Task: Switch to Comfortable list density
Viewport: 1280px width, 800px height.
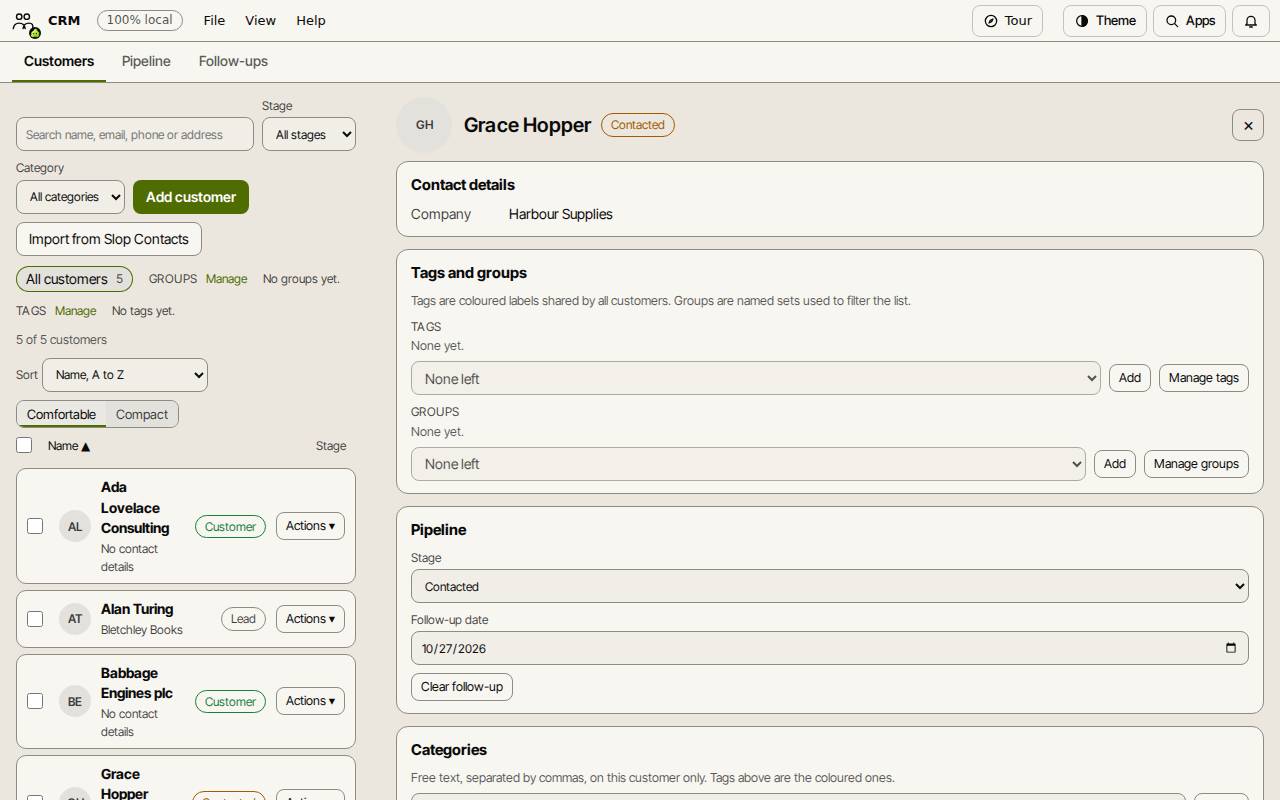Action: [x=61, y=414]
